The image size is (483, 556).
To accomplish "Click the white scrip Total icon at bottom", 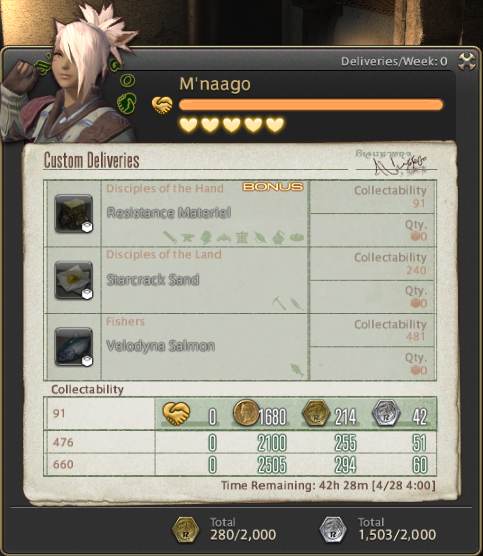I will (x=333, y=530).
